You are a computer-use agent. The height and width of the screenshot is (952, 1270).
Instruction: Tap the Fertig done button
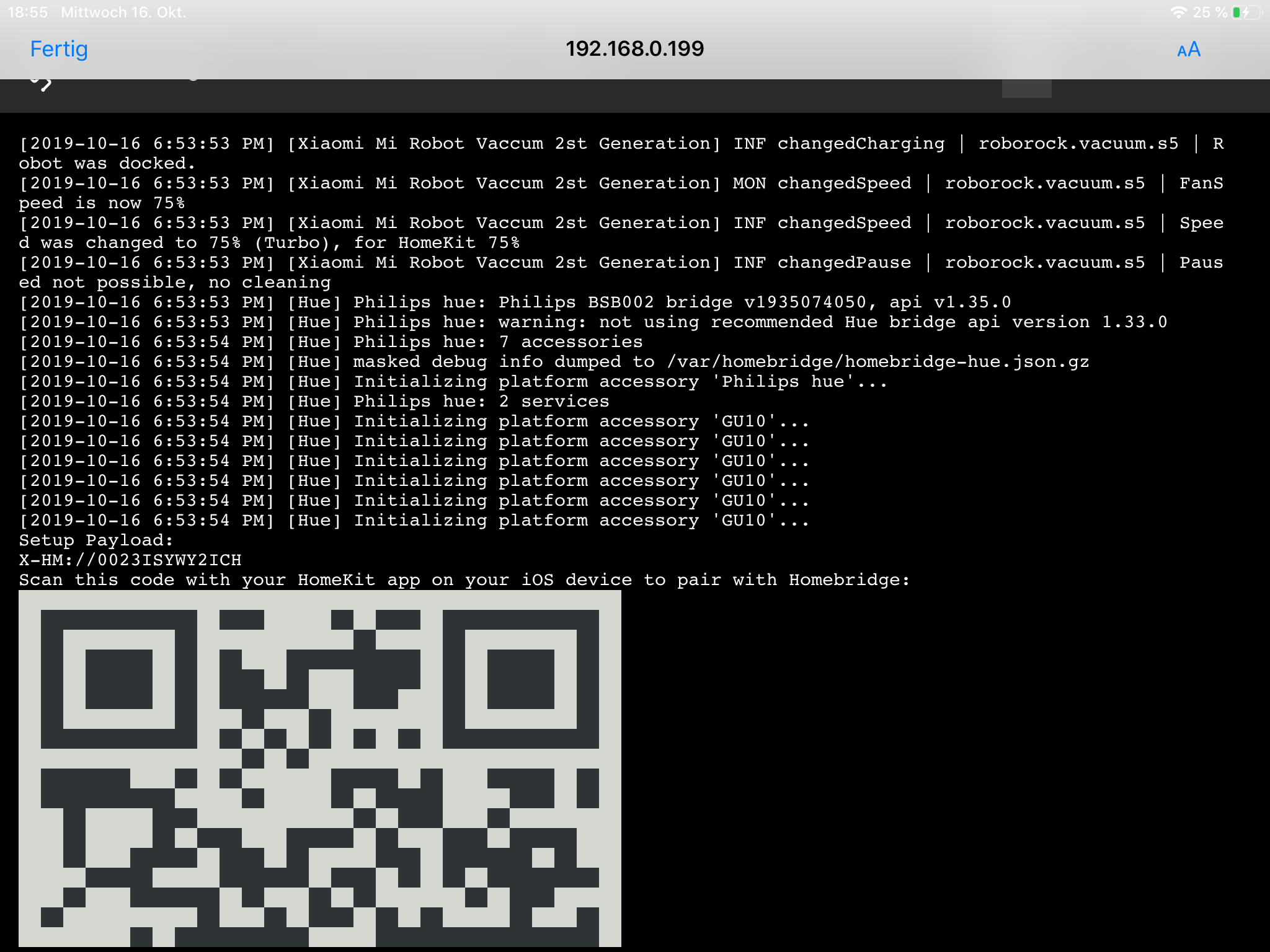point(59,49)
